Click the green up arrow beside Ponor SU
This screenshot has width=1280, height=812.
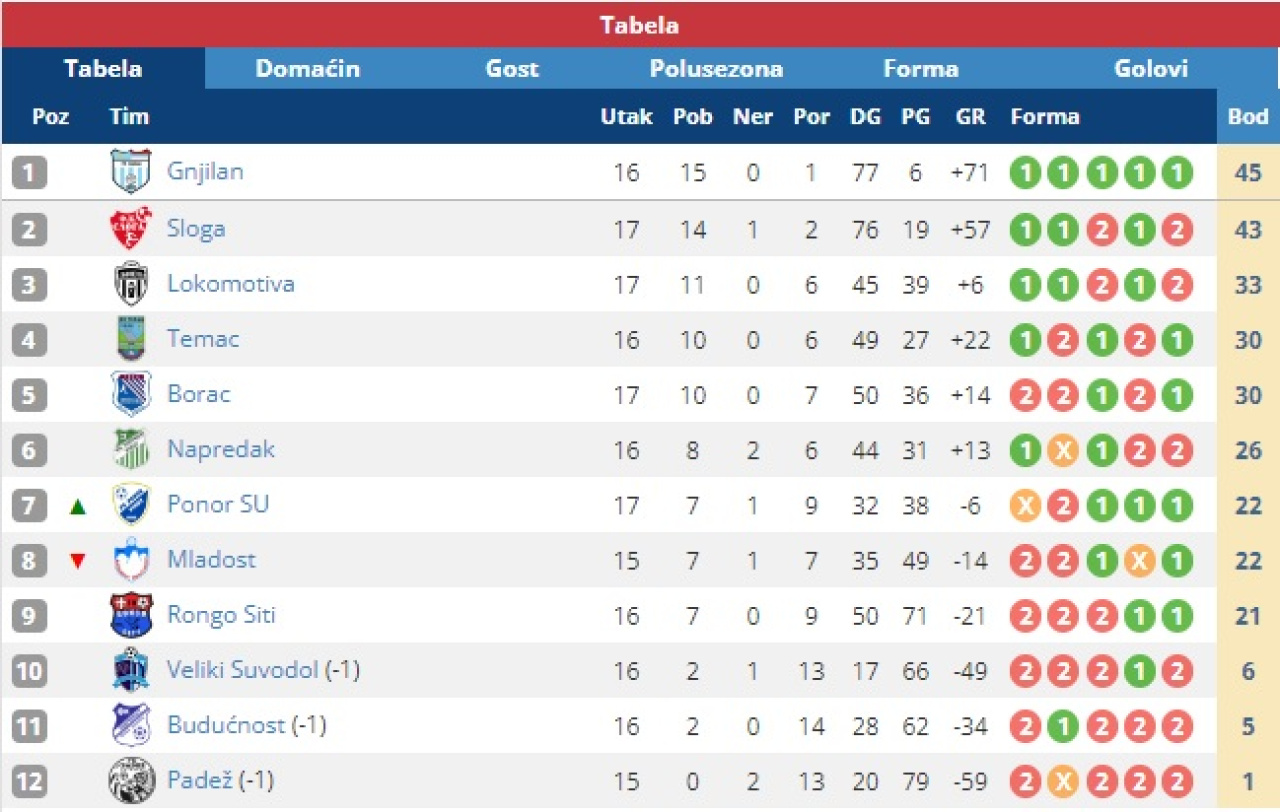coord(78,507)
